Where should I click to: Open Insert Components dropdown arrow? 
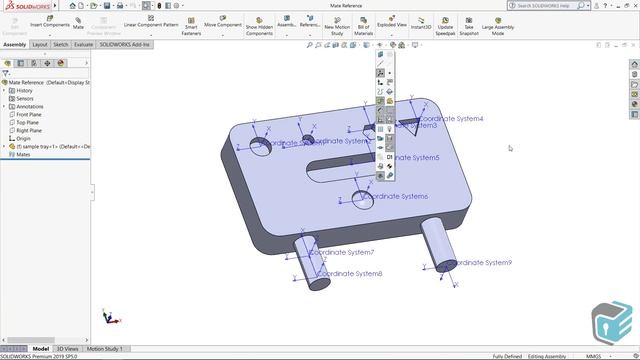[50, 36]
